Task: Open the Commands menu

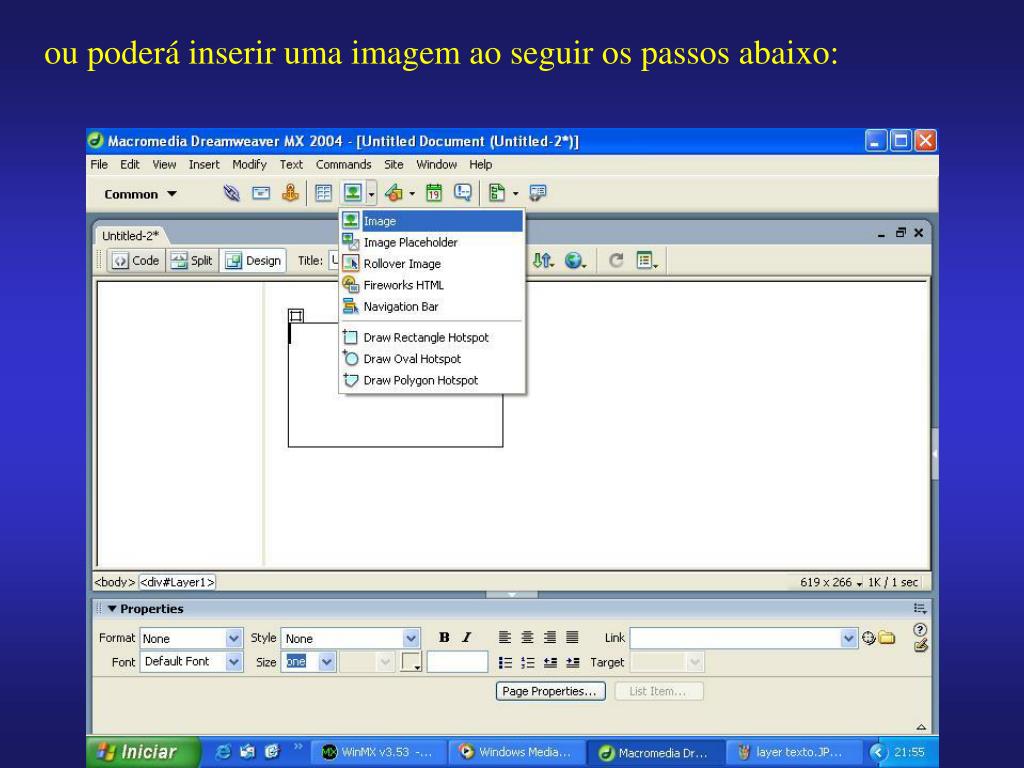Action: [344, 165]
